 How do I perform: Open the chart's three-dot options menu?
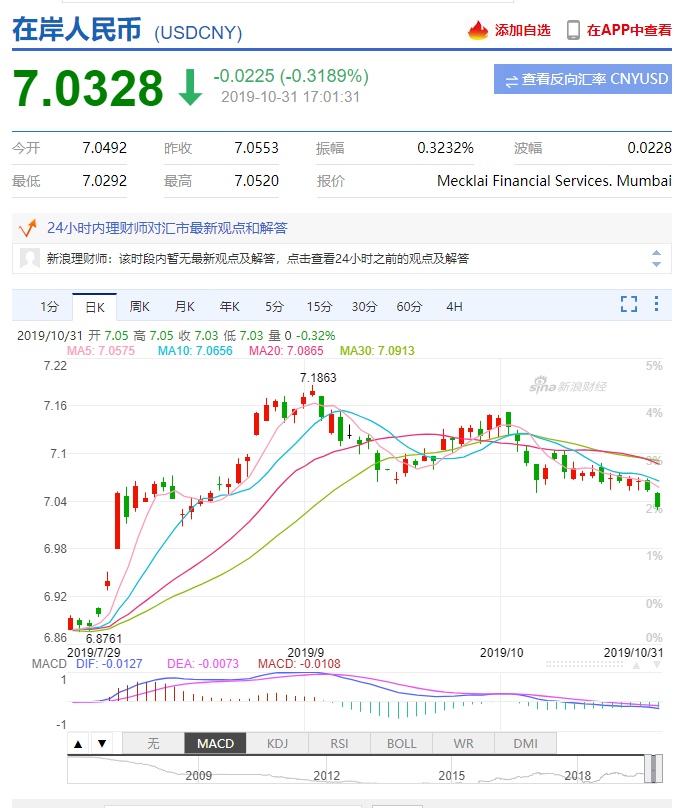click(x=656, y=305)
